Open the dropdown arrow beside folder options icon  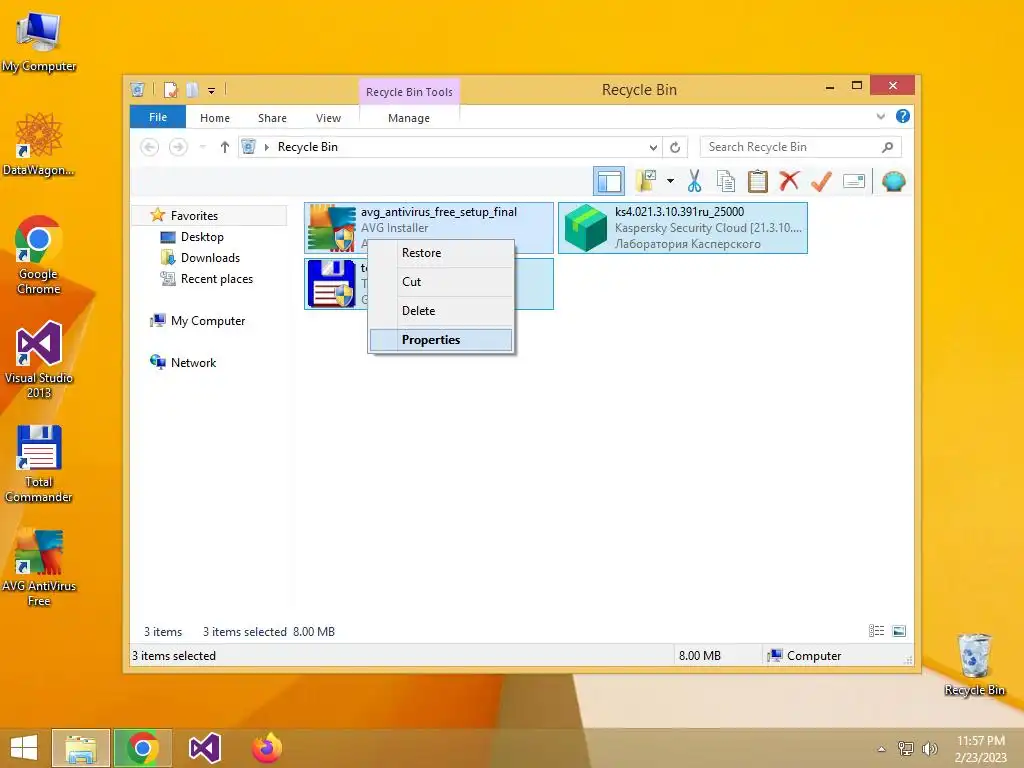pos(670,181)
